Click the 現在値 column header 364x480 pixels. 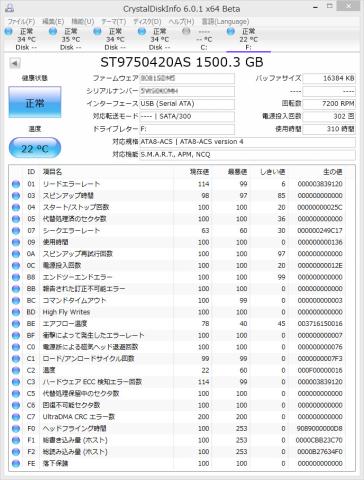[x=199, y=172]
